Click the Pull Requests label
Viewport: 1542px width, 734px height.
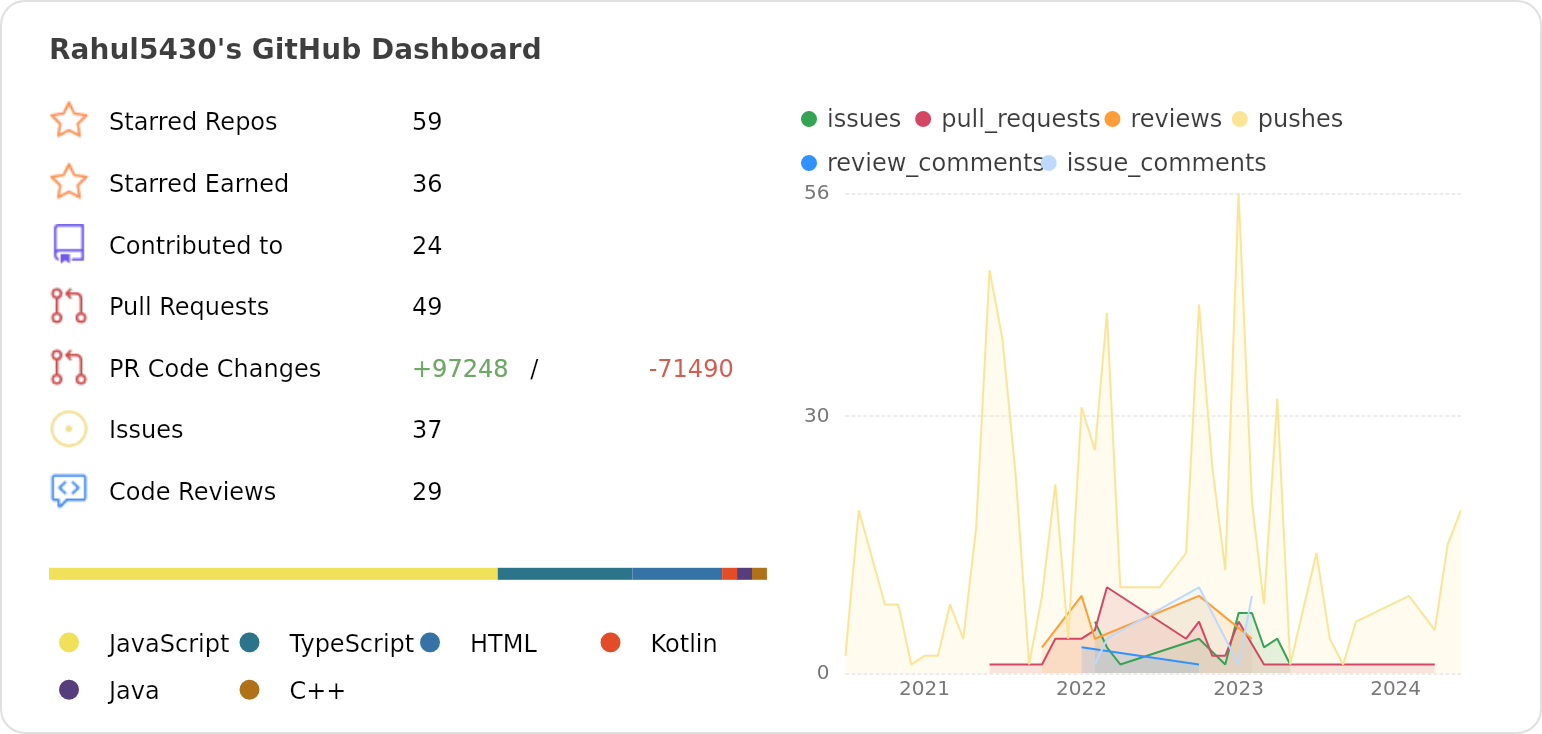[x=189, y=307]
